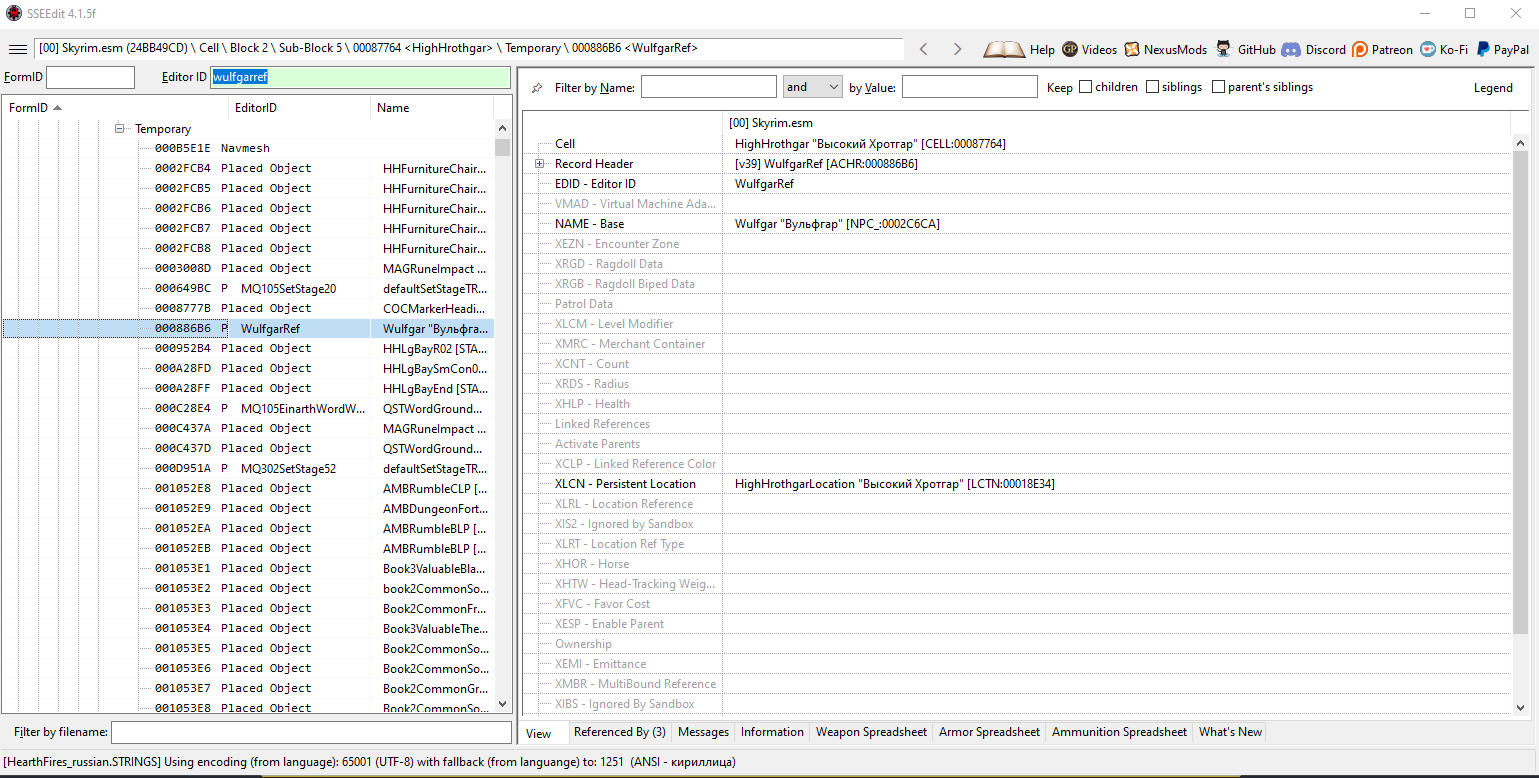Open the GitHub page
Viewport: 1539px width, 778px height.
[1246, 49]
